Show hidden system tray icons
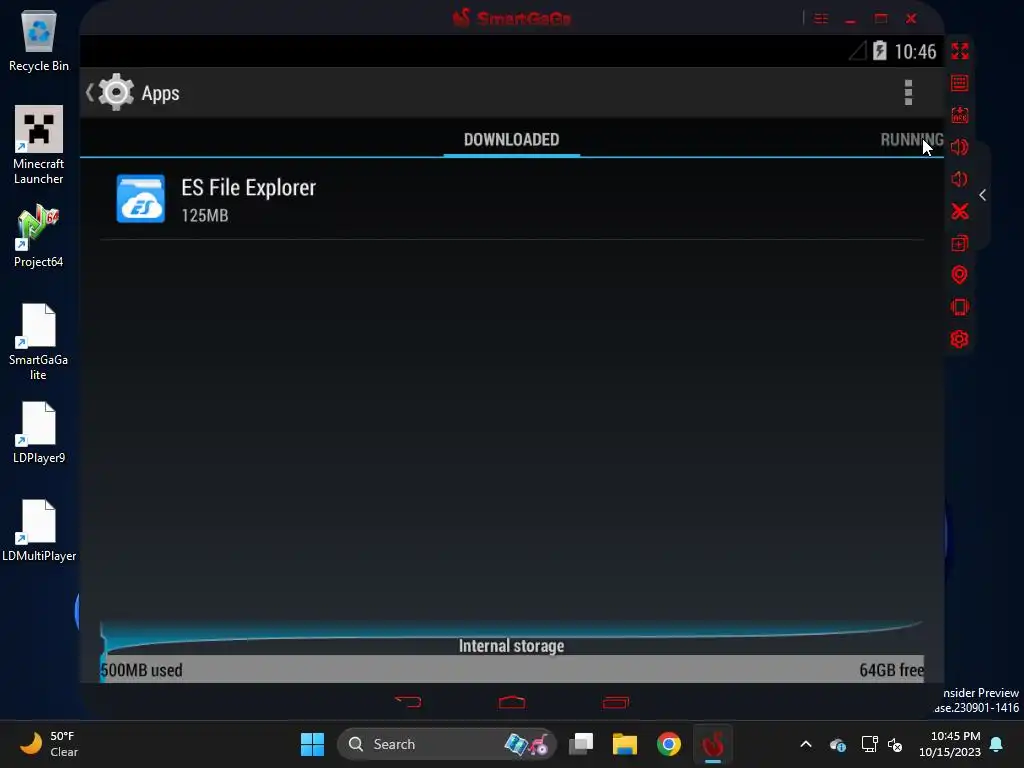Image resolution: width=1024 pixels, height=768 pixels. click(x=806, y=744)
